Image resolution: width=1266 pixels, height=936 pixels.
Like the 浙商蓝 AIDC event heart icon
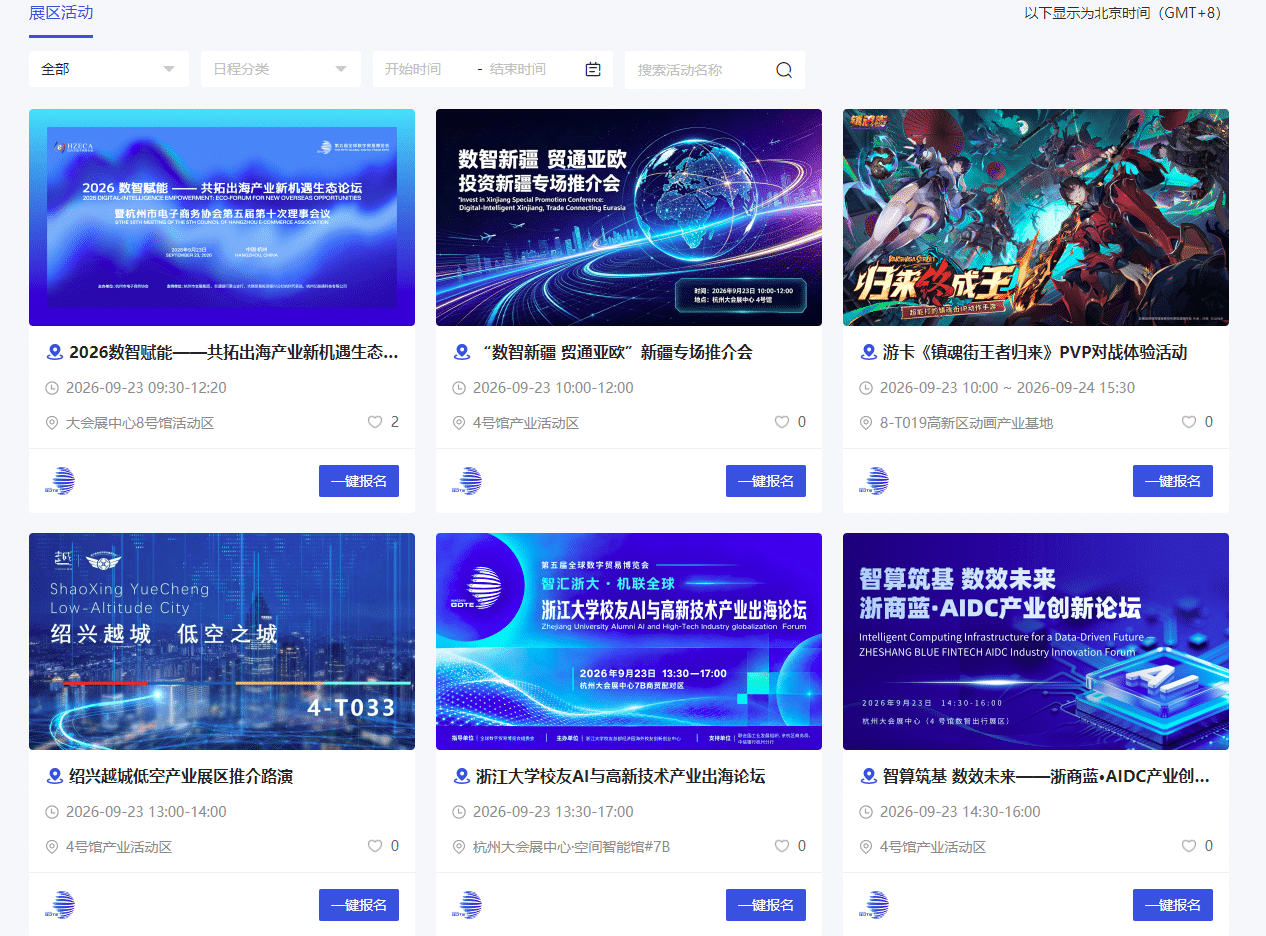pyautogui.click(x=1189, y=846)
